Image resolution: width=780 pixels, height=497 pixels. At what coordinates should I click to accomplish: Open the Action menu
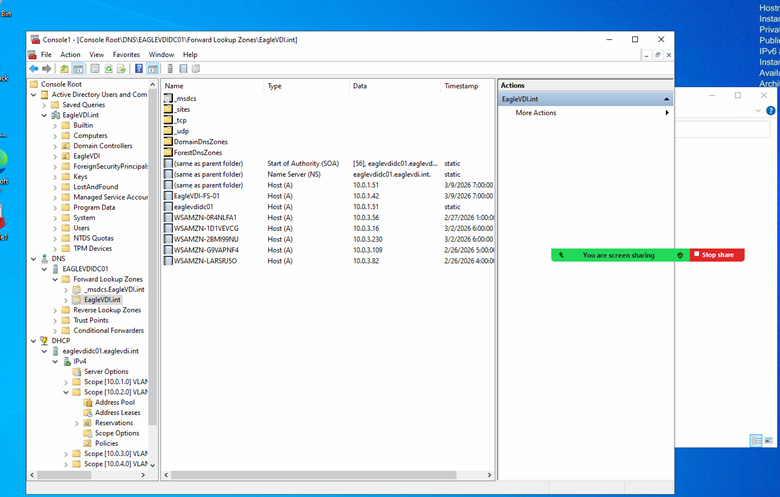coord(70,55)
